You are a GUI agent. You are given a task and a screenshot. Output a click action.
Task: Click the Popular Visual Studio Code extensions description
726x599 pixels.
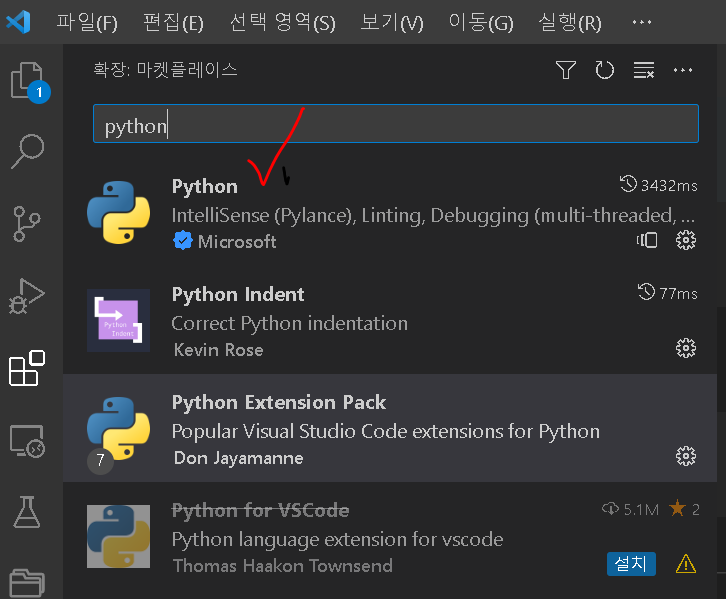(x=386, y=431)
